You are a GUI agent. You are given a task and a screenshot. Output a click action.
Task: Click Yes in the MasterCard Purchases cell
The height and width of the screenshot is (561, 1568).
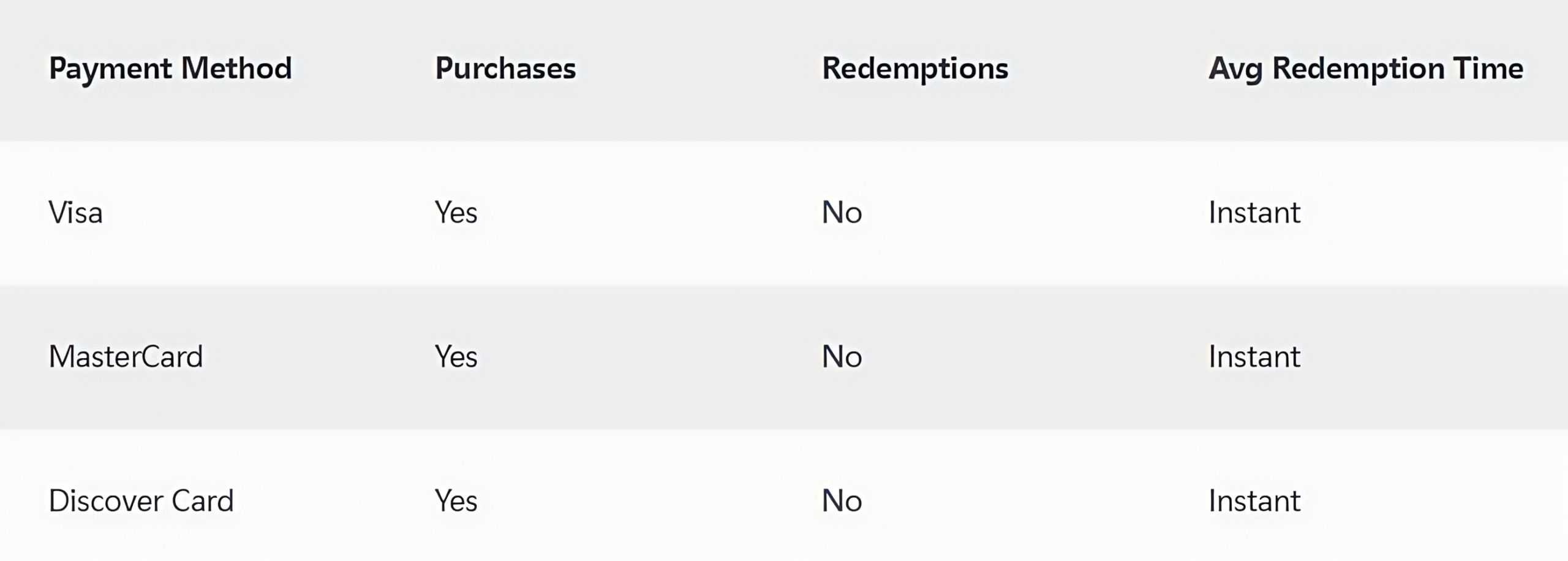456,357
